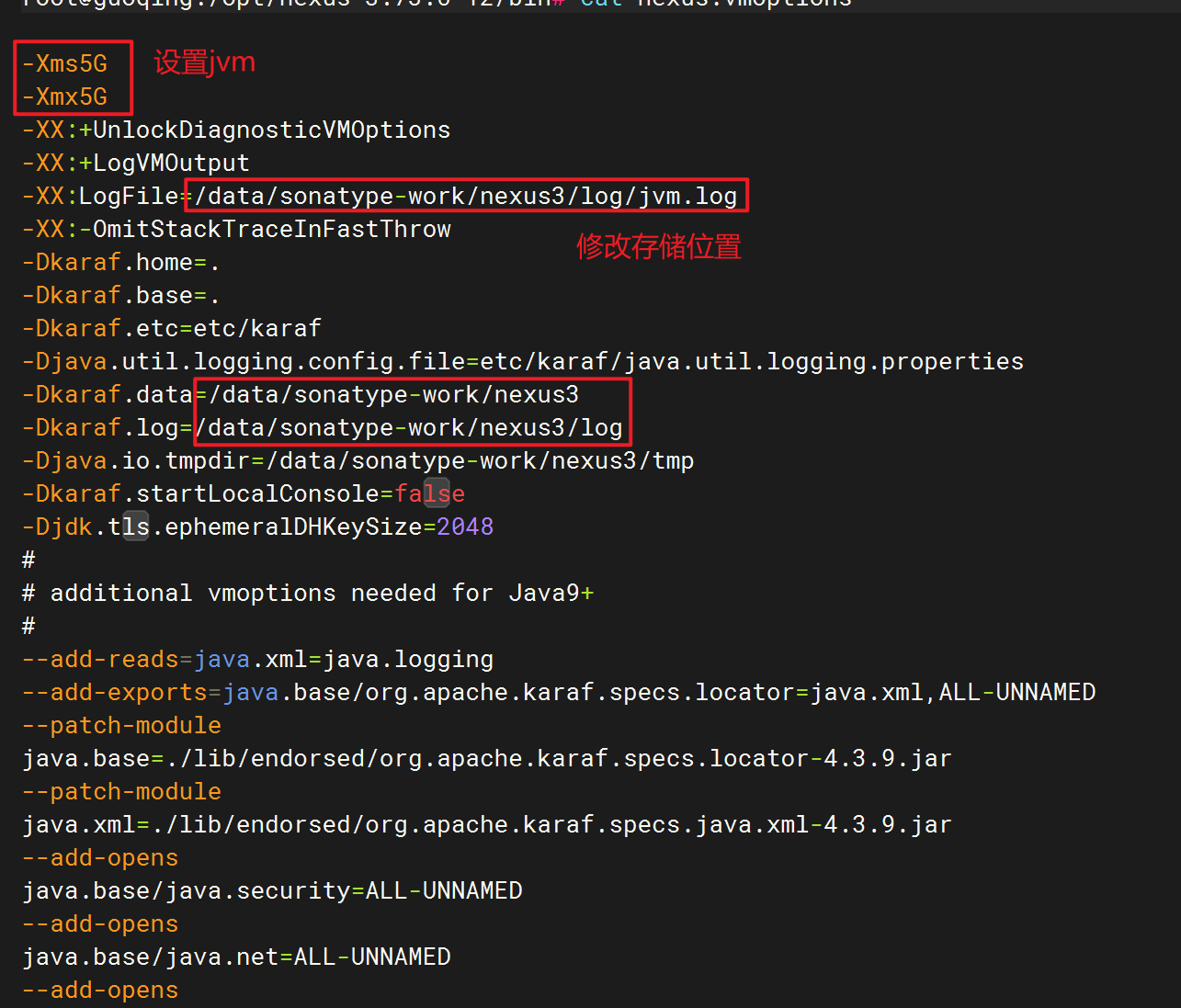Click the 2048 ephemeralDHKeySize value

[465, 527]
